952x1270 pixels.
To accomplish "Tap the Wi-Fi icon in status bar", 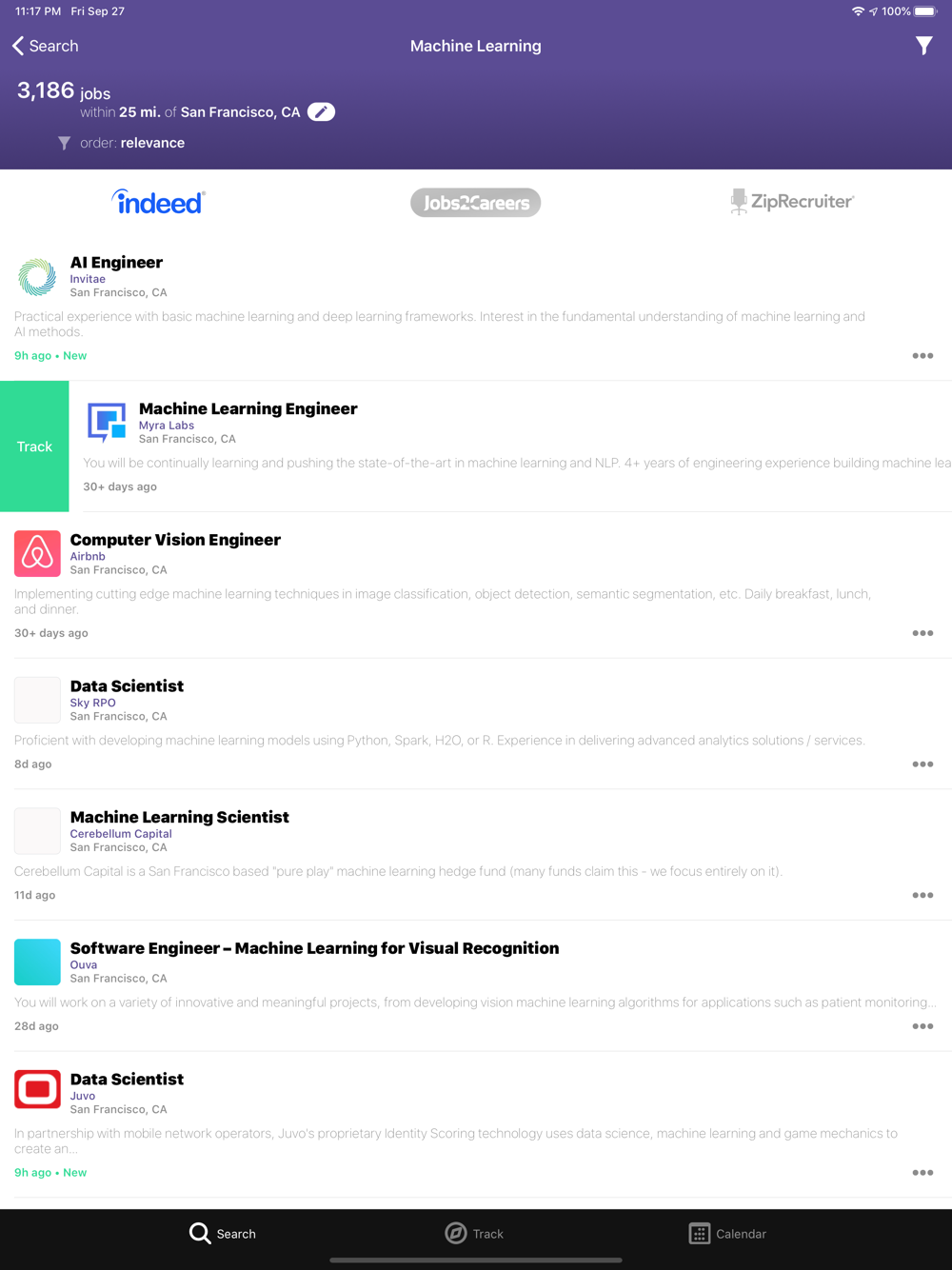I will [858, 11].
